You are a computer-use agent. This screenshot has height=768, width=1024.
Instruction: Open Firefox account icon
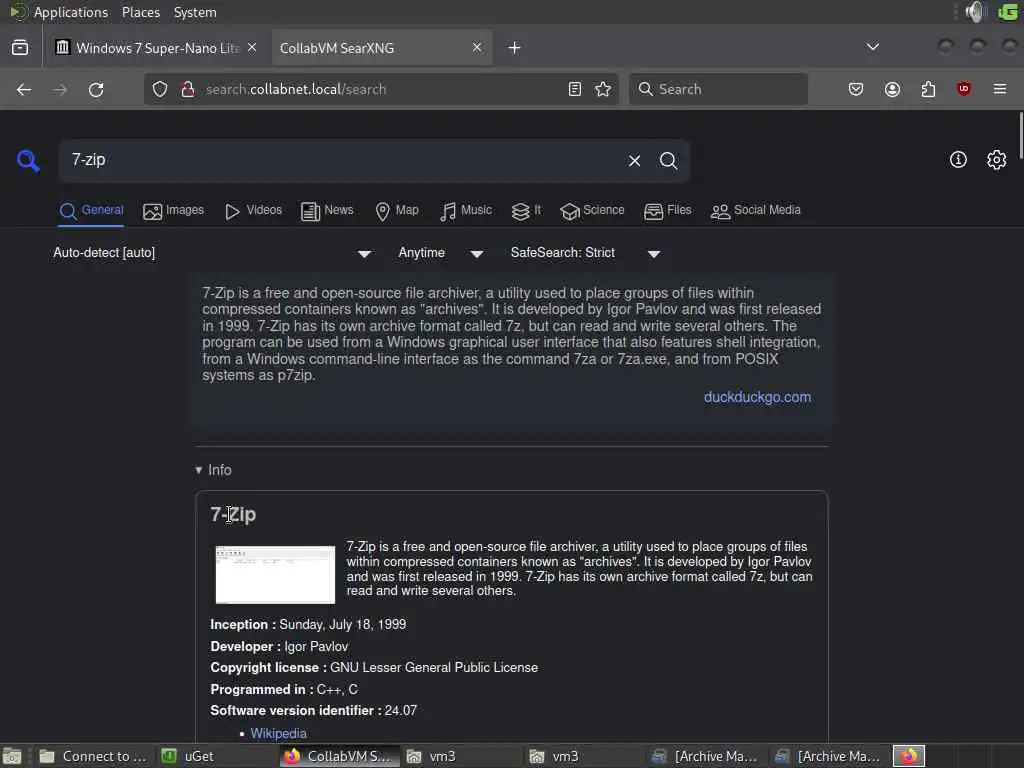[893, 89]
